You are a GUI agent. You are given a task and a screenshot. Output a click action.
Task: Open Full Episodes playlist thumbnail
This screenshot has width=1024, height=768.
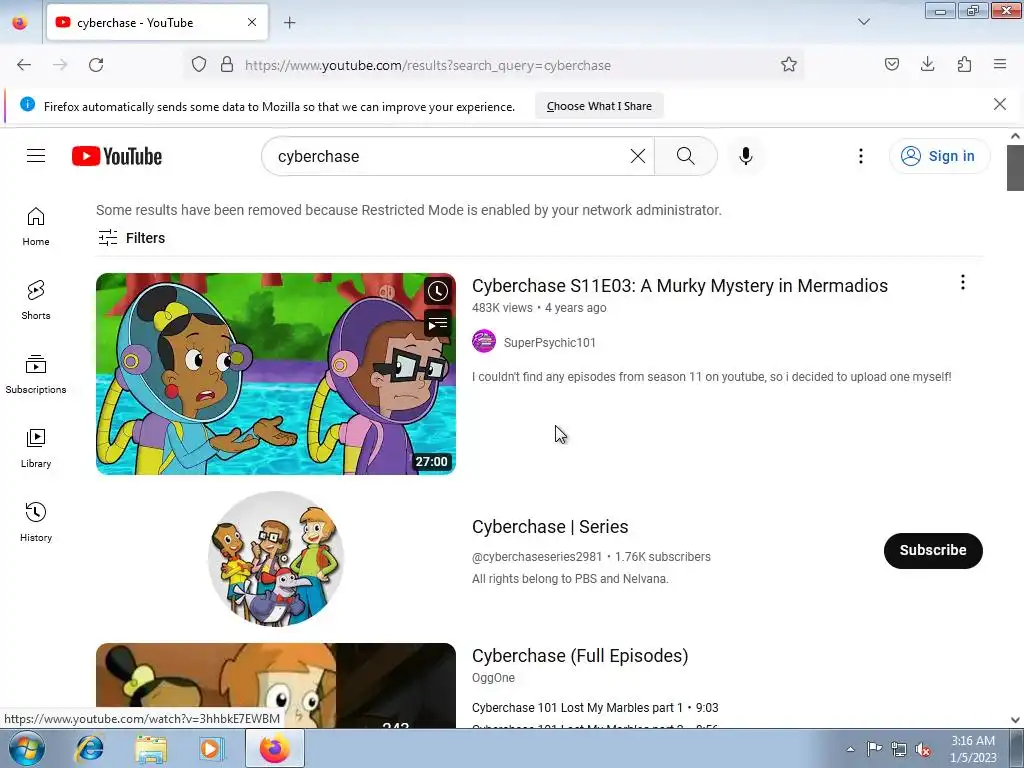276,685
